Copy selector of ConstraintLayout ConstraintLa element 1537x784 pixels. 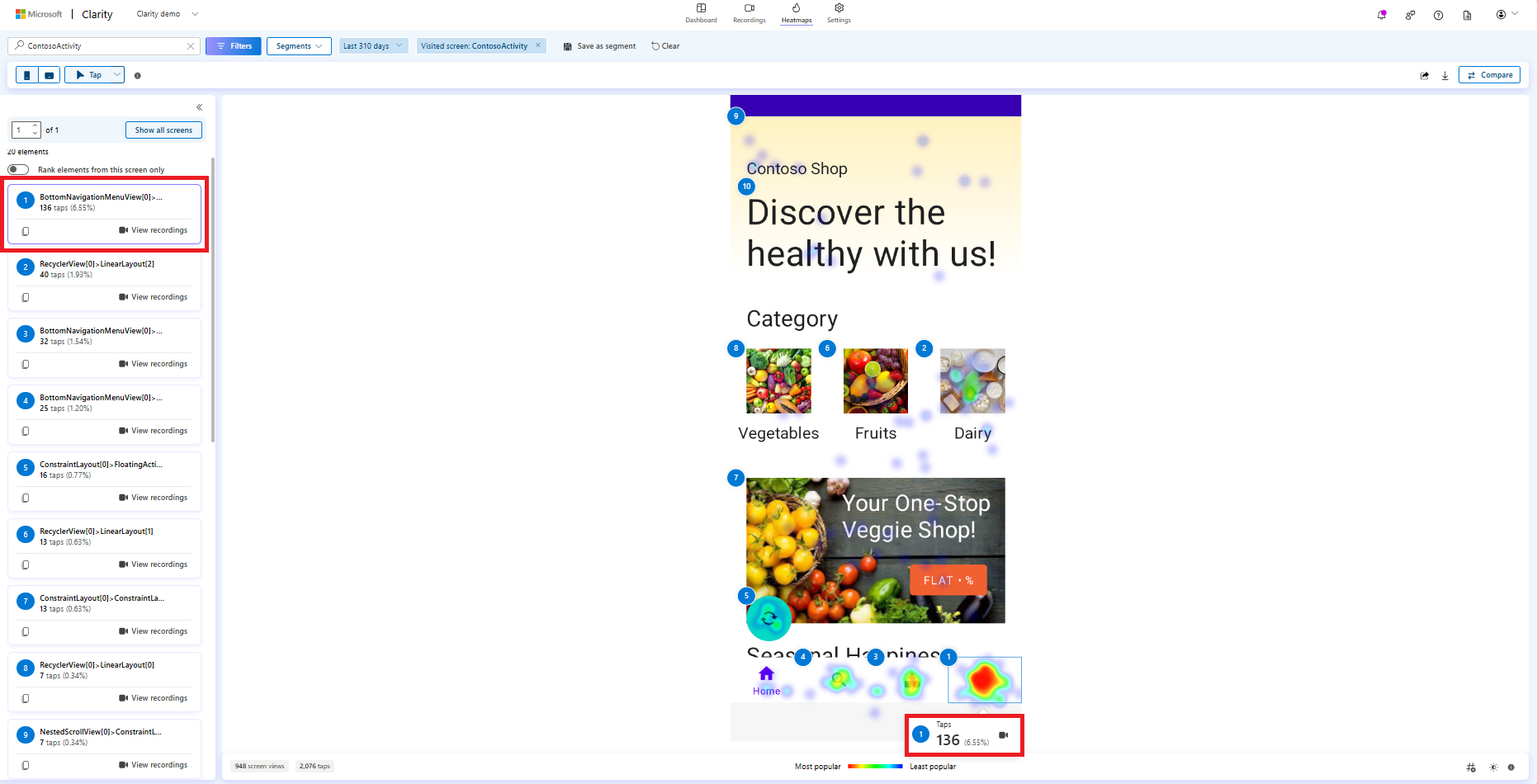click(26, 632)
